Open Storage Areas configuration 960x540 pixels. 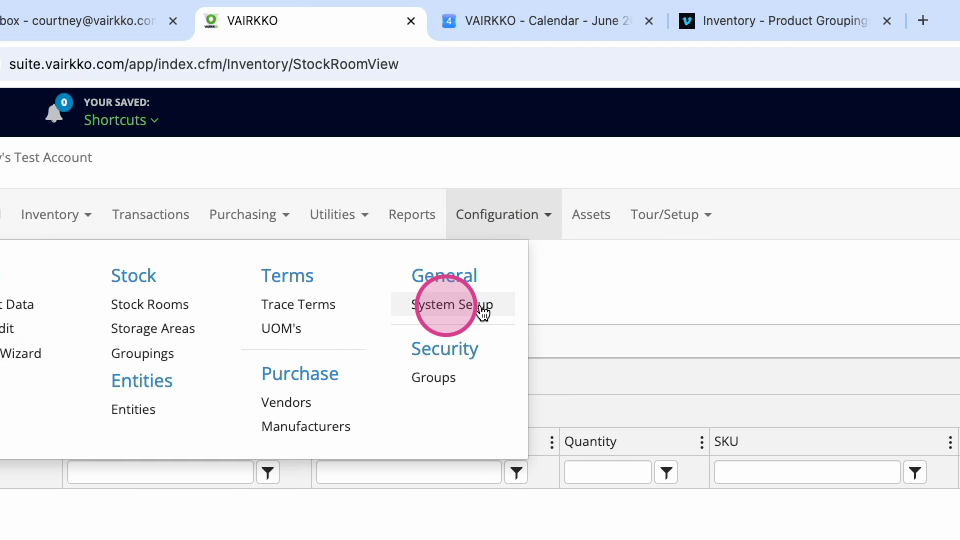click(x=152, y=329)
